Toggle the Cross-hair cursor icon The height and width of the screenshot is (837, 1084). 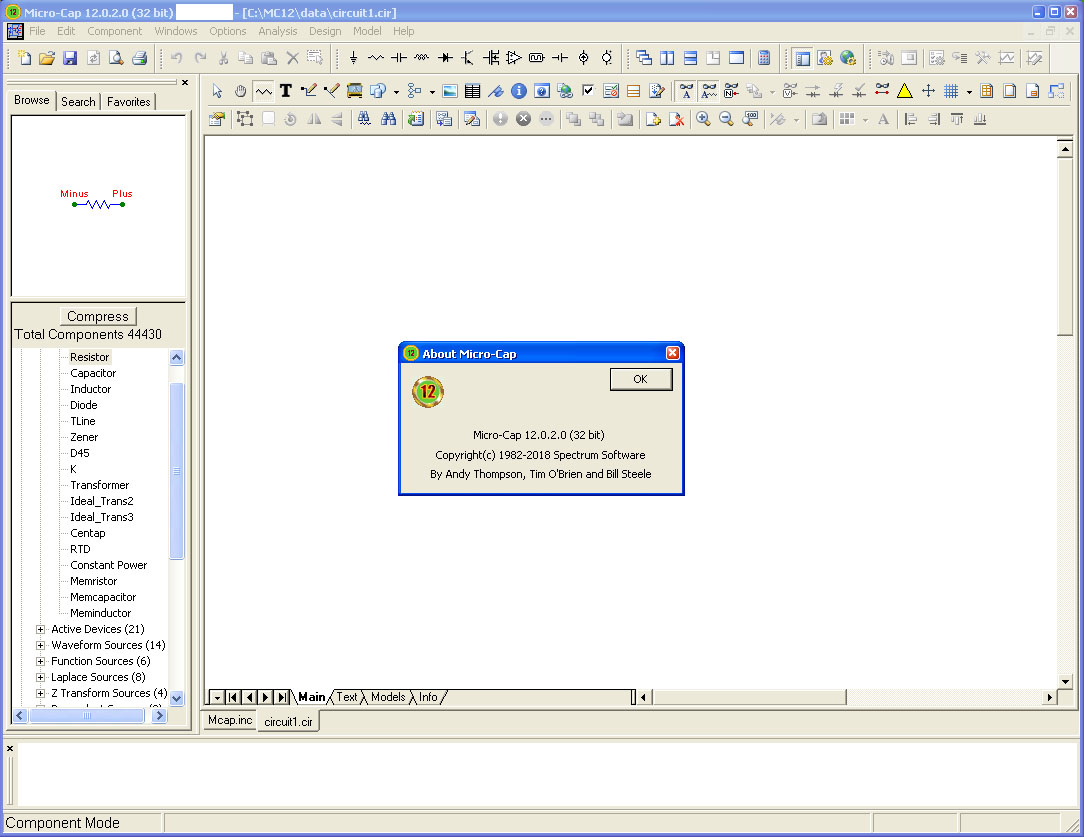click(928, 91)
